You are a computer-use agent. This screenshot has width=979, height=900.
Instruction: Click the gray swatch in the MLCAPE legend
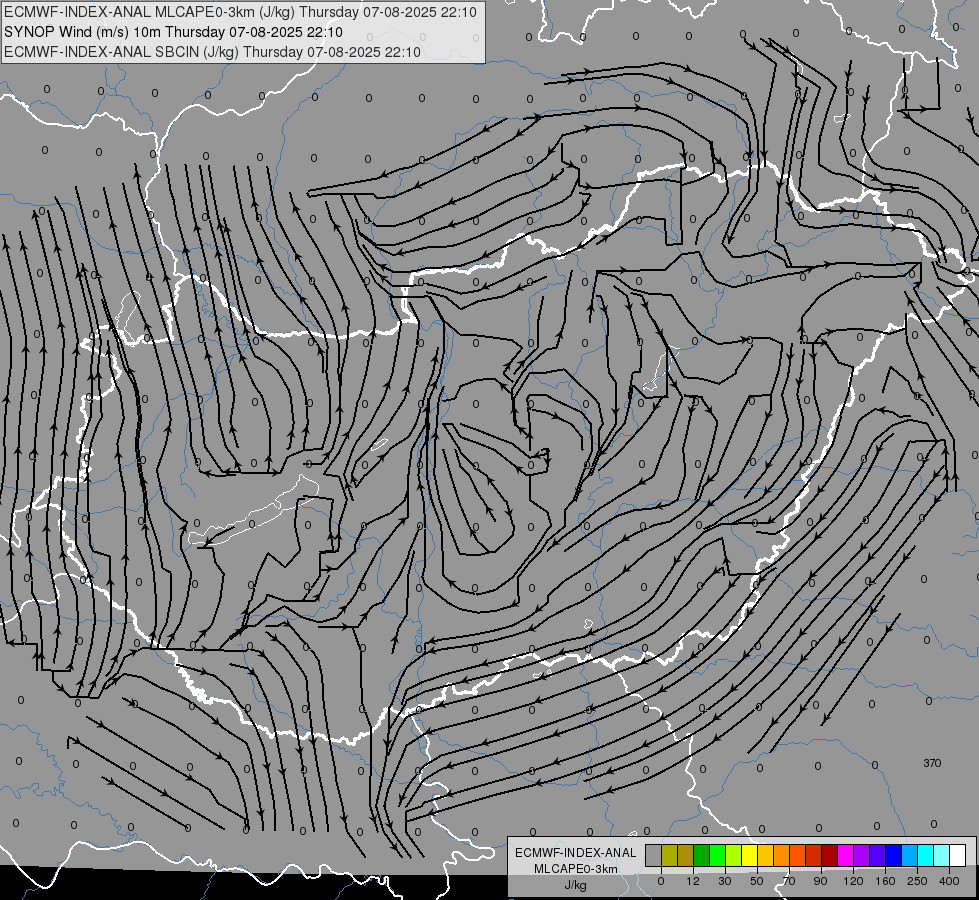coord(654,855)
